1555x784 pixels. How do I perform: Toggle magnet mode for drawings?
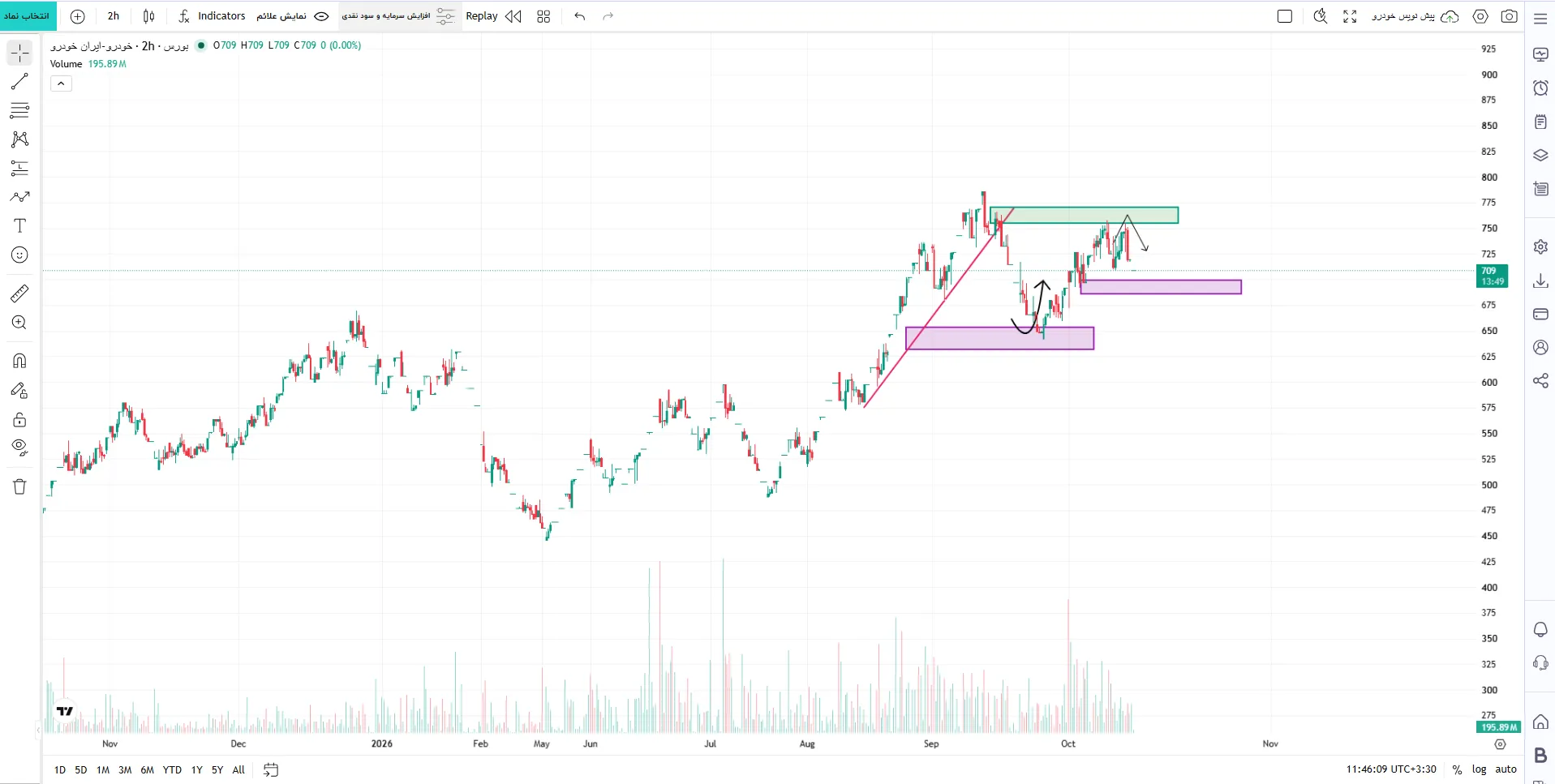19,361
